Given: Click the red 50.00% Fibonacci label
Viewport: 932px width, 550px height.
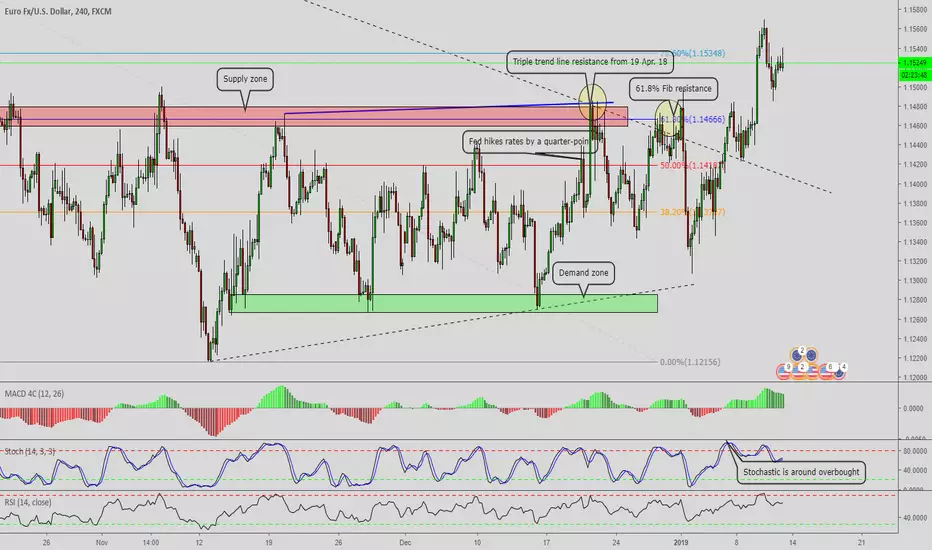Looking at the screenshot, I should (692, 165).
